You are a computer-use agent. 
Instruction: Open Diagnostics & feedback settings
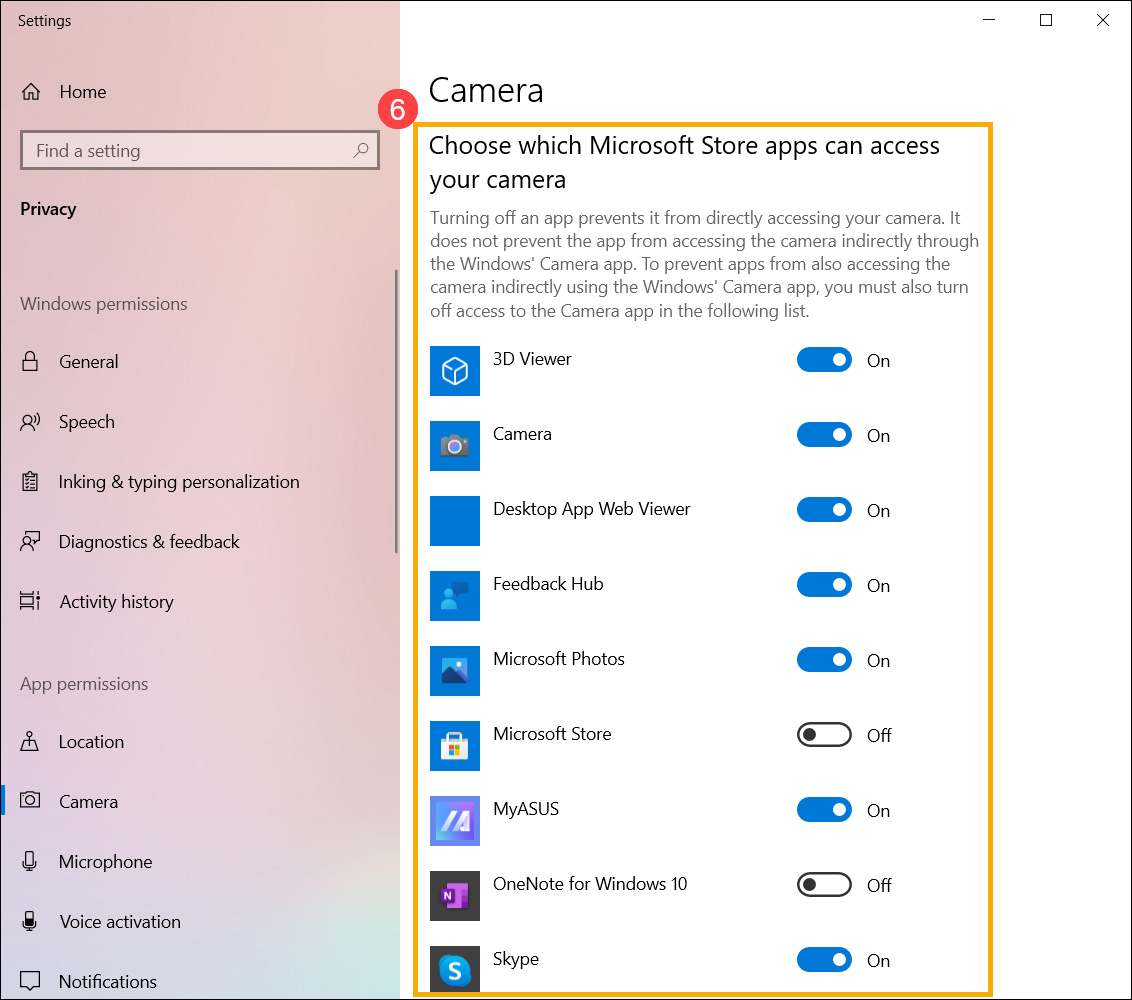click(x=199, y=542)
